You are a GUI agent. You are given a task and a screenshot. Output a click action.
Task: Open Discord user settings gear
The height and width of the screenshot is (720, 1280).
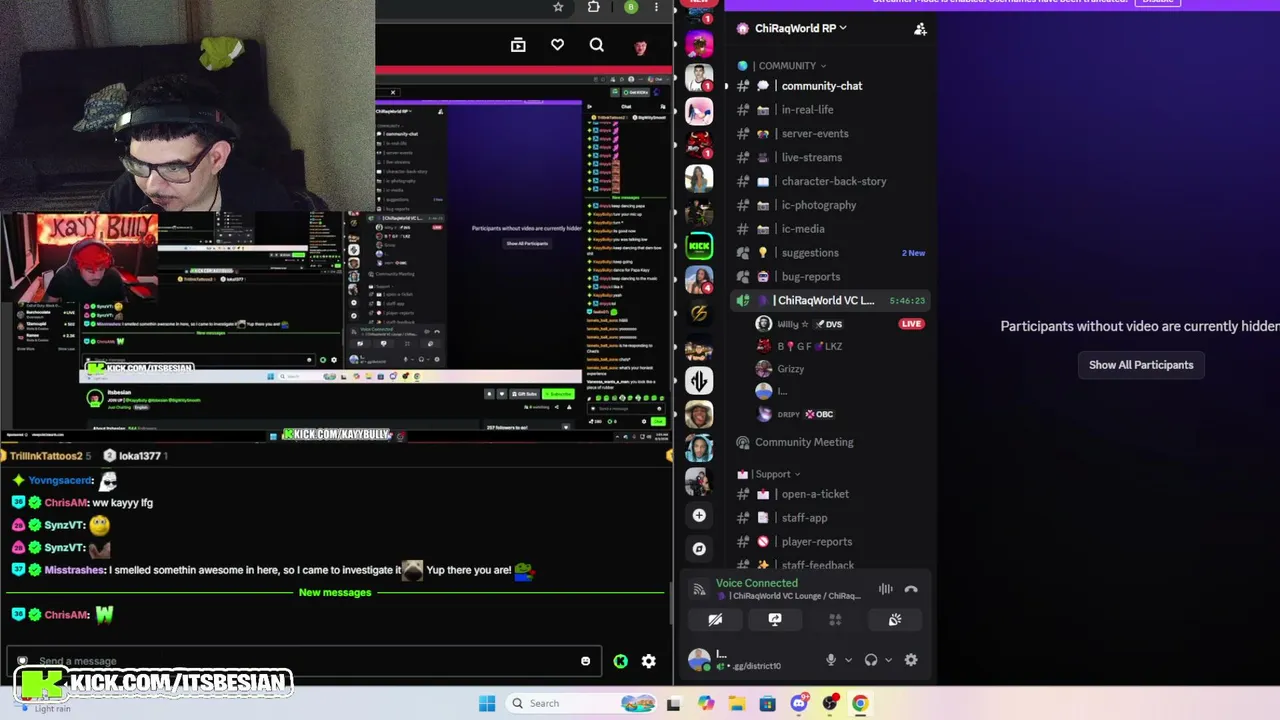[x=911, y=660]
